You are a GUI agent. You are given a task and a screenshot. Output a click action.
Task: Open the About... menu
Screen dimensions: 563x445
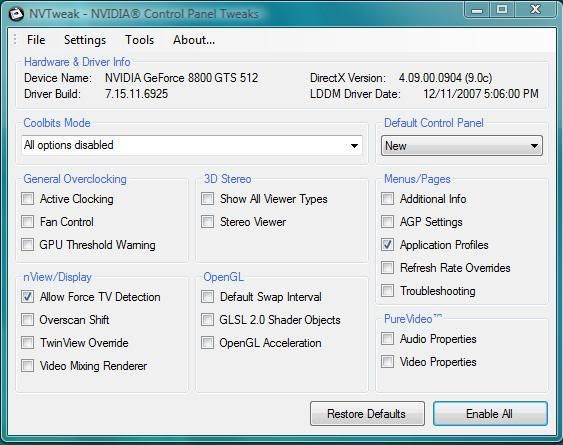(194, 40)
